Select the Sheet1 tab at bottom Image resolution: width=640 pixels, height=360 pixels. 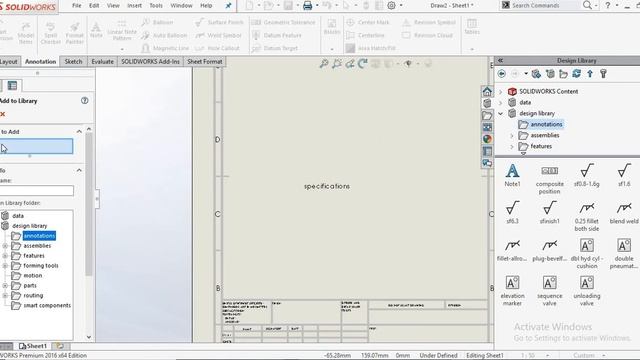[33, 346]
